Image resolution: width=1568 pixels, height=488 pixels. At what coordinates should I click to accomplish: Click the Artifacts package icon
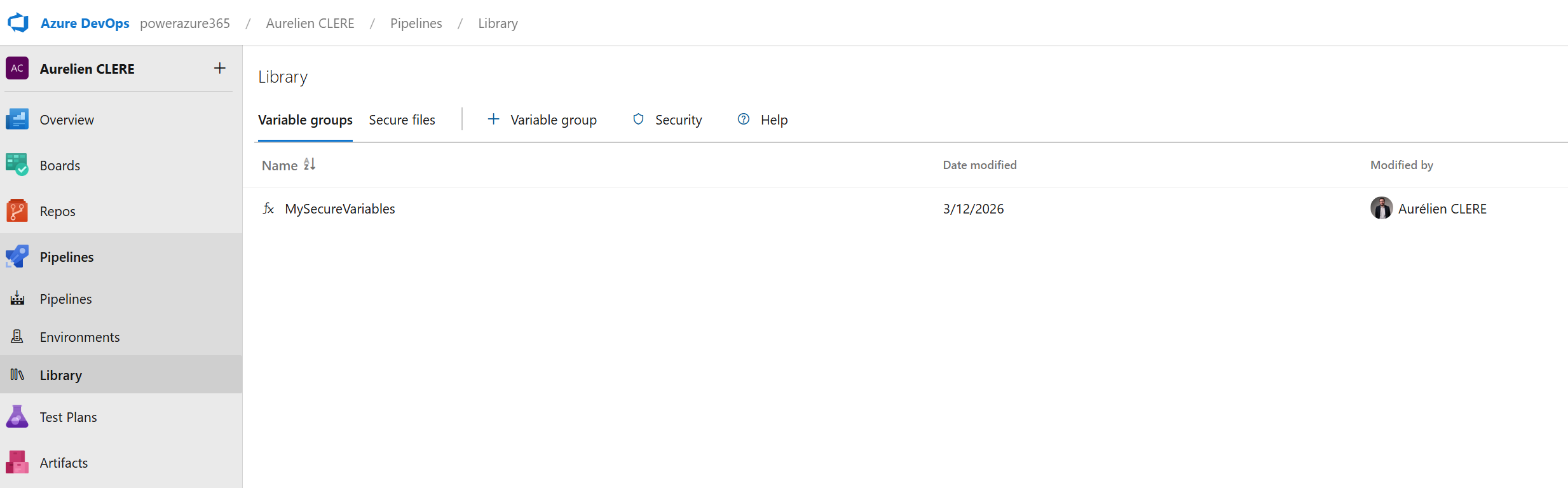(x=17, y=463)
